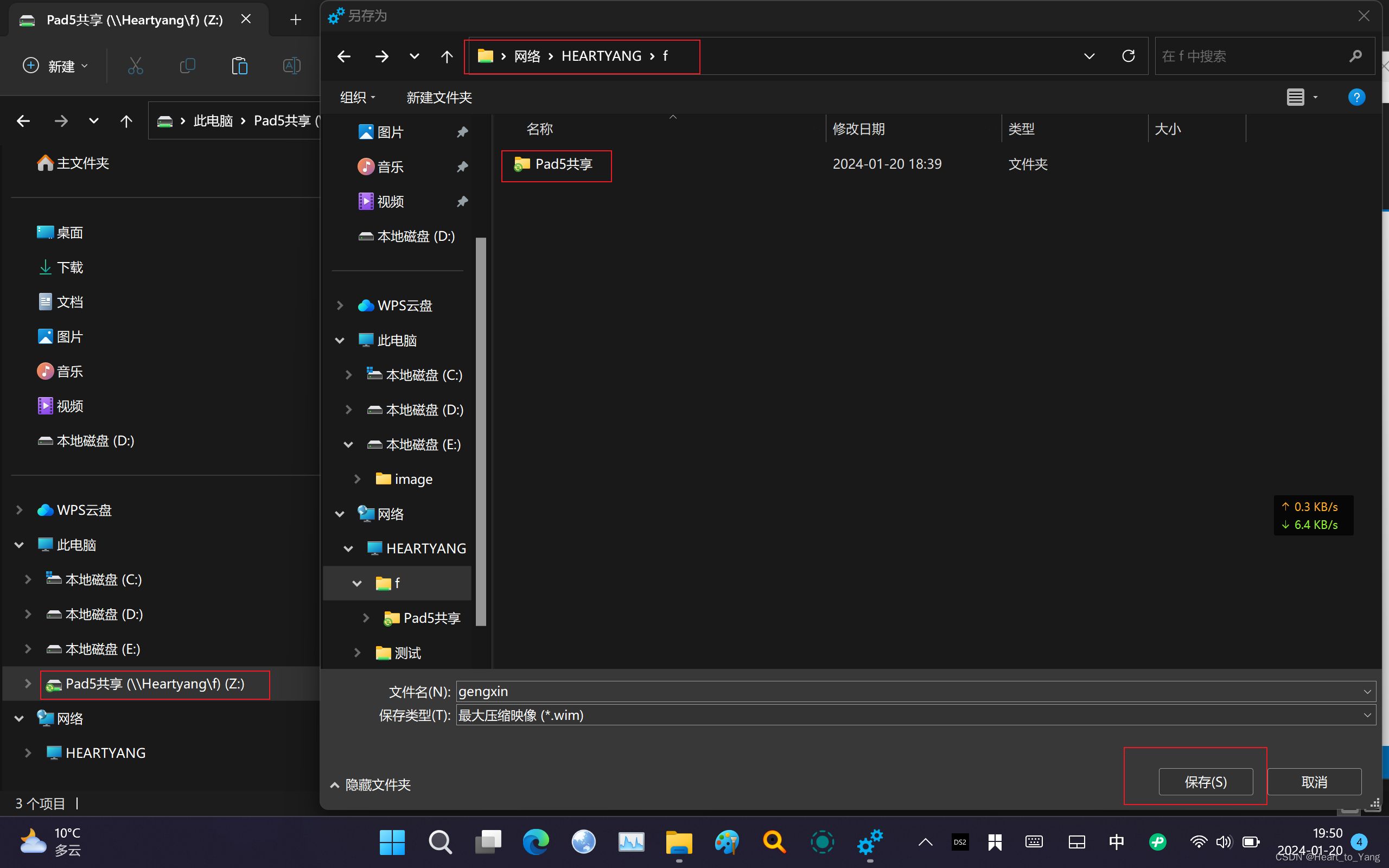
Task: Click the Wi-Fi tray icon
Action: pos(1199,842)
